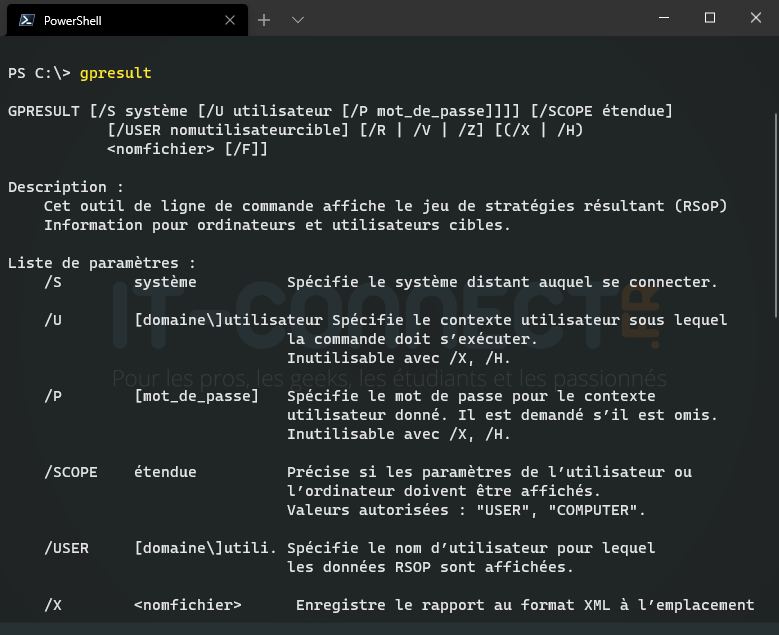This screenshot has width=779, height=635.
Task: Click the /SCOPE parameter in the list
Action: point(71,472)
